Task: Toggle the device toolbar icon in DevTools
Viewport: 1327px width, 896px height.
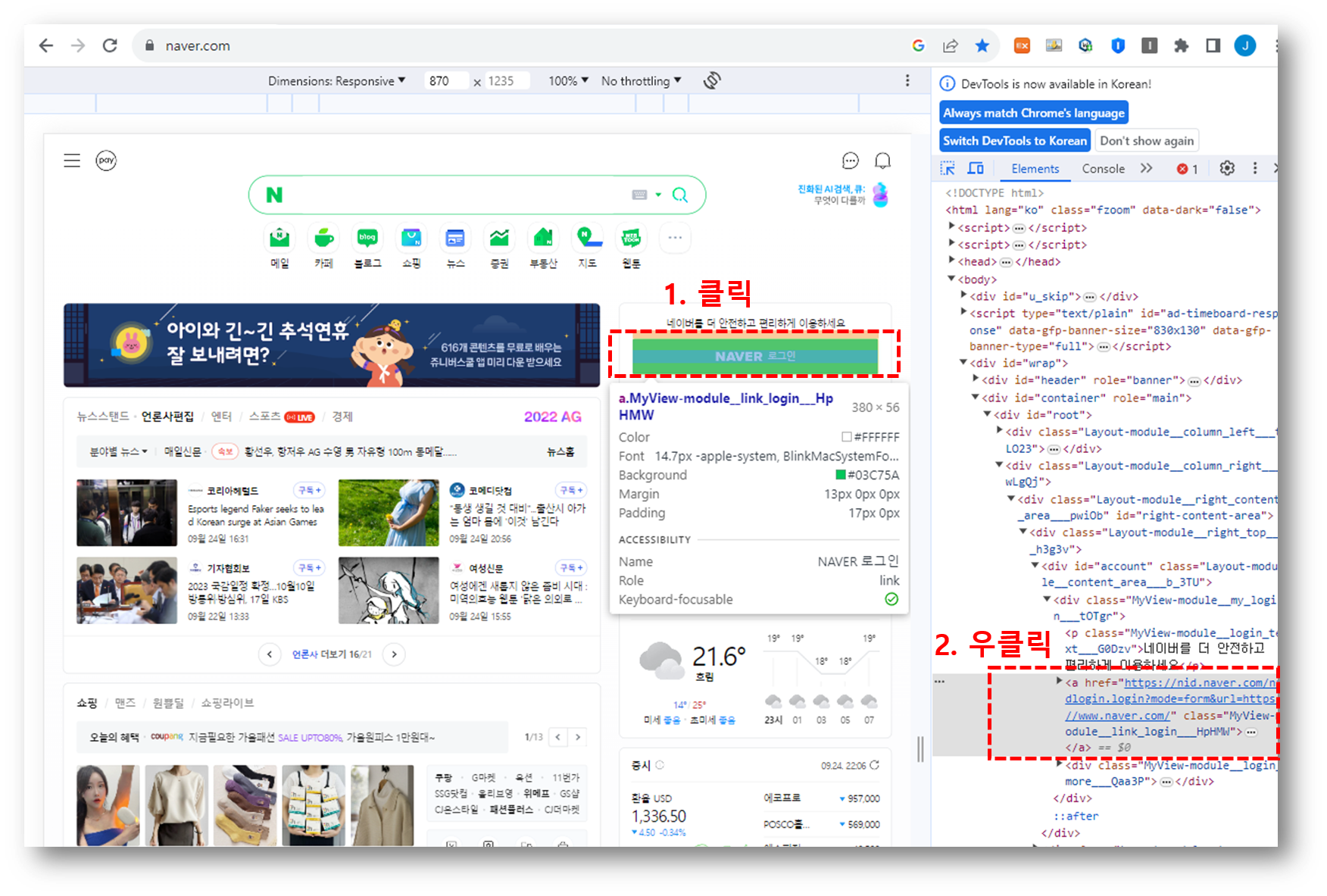Action: [x=976, y=168]
